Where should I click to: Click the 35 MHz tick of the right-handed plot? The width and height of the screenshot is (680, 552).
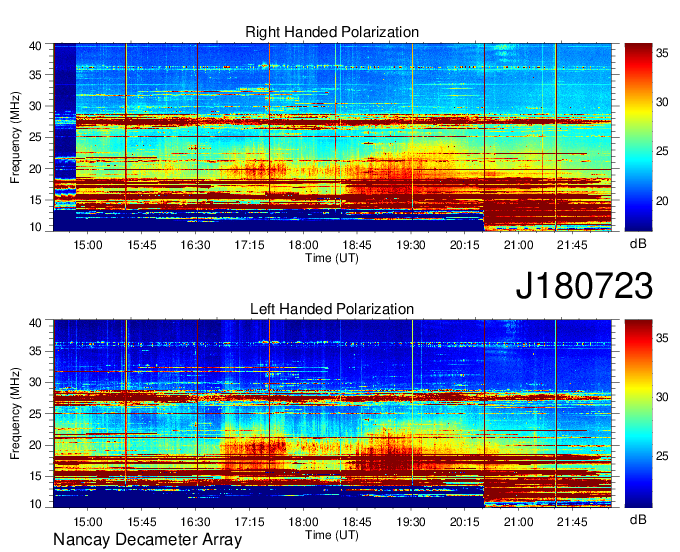35,75
